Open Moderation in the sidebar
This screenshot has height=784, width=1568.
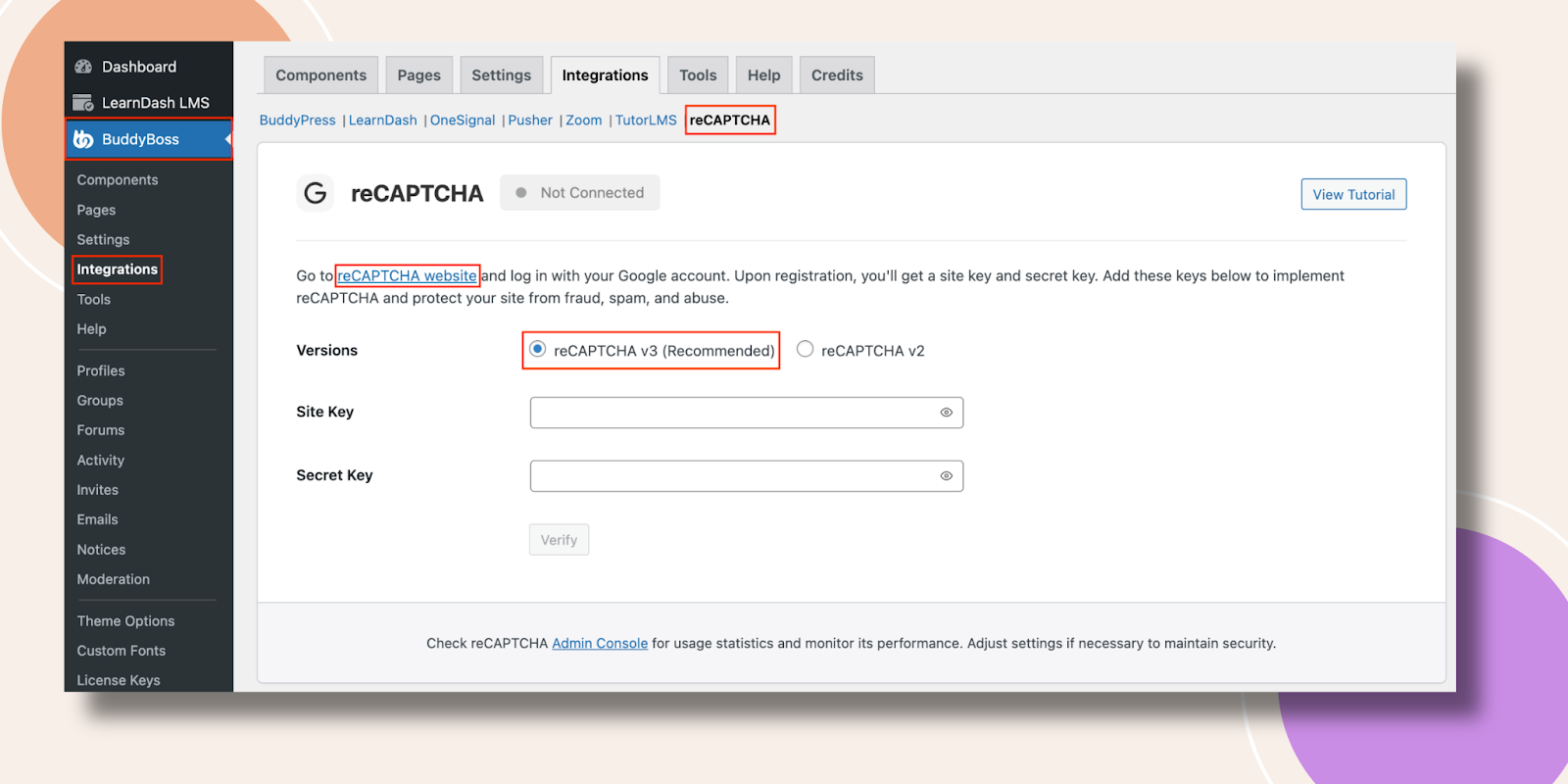point(114,579)
